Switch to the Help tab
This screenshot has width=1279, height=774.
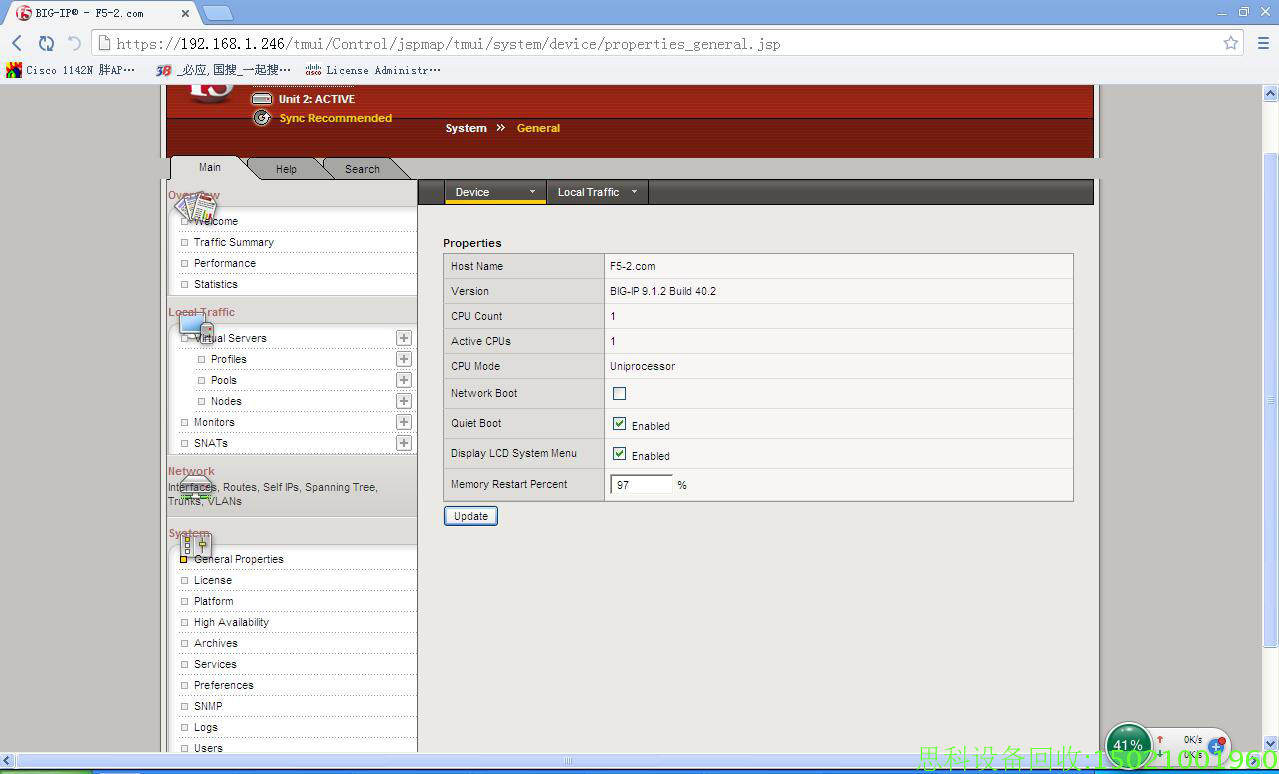click(286, 169)
